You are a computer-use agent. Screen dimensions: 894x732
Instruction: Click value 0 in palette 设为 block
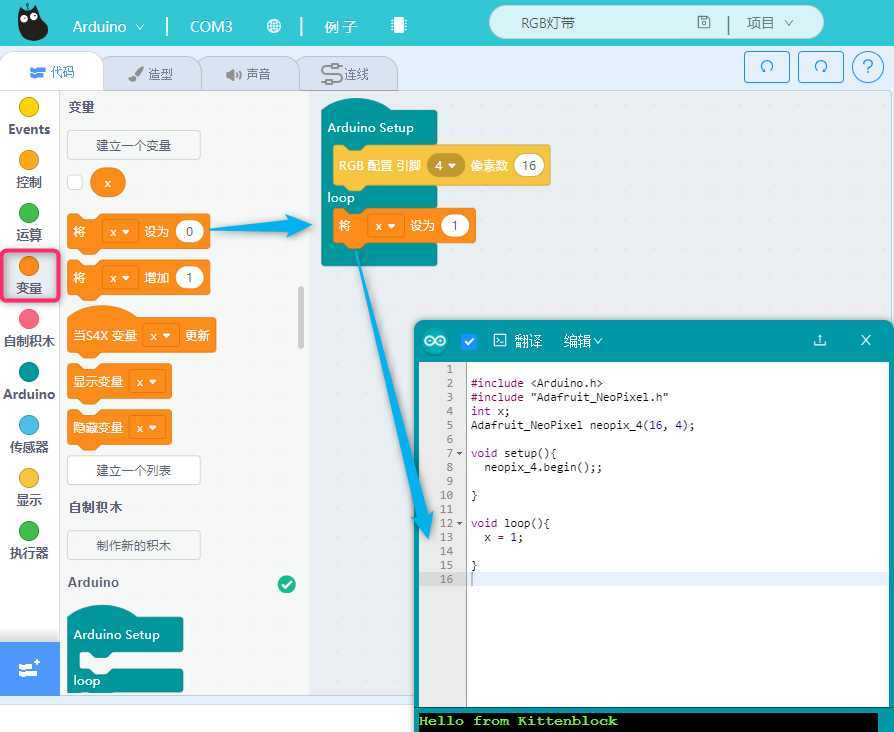click(189, 232)
